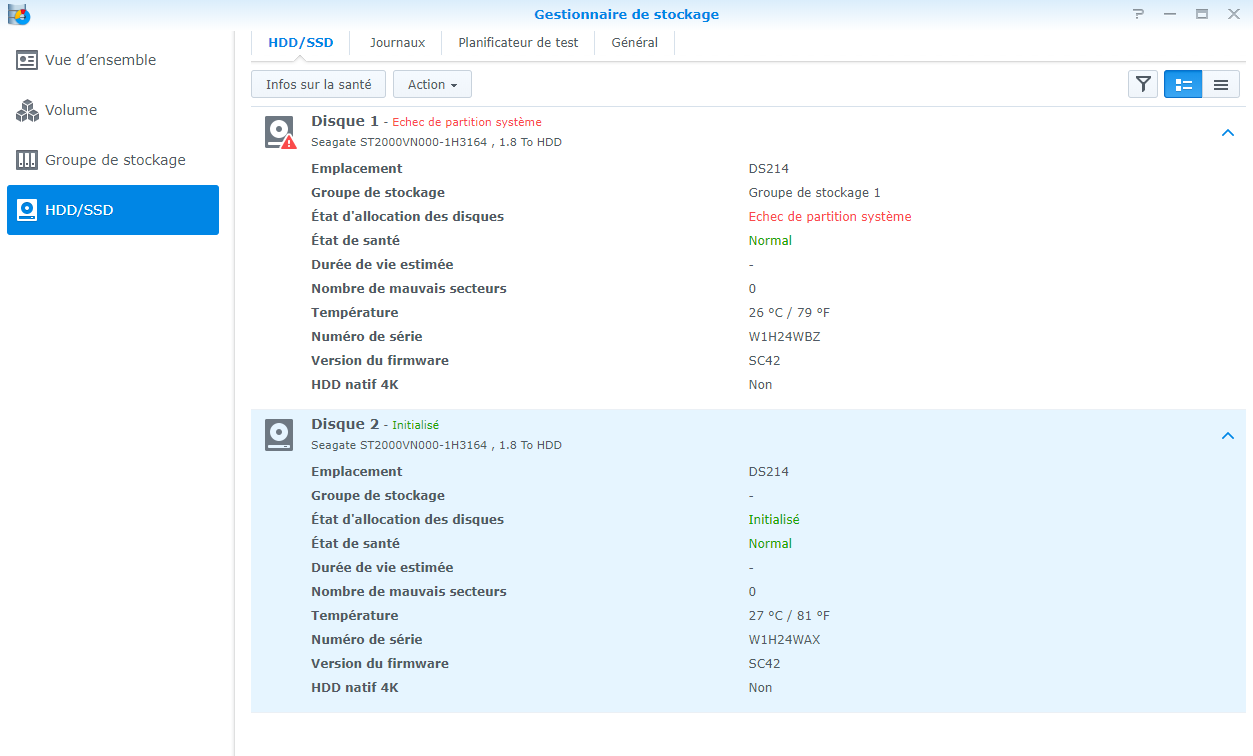
Task: Open the filter funnel icon
Action: tap(1142, 85)
